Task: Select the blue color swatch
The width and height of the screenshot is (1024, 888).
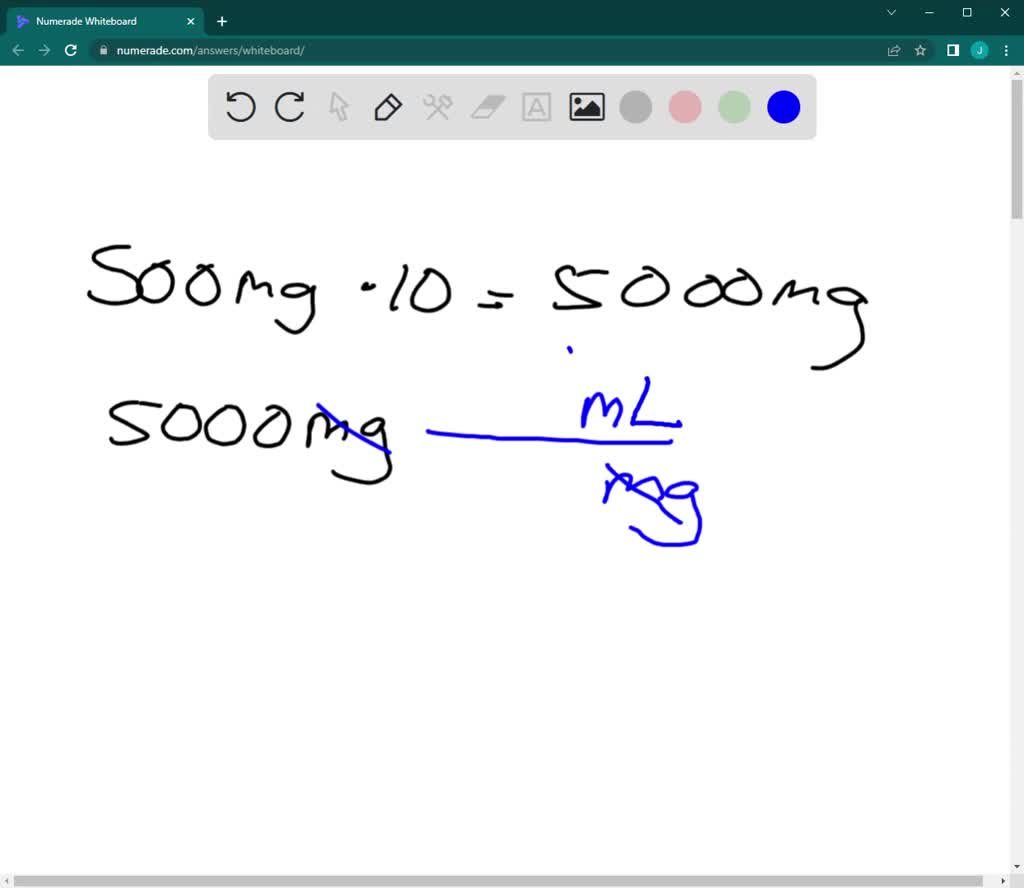Action: pyautogui.click(x=783, y=107)
